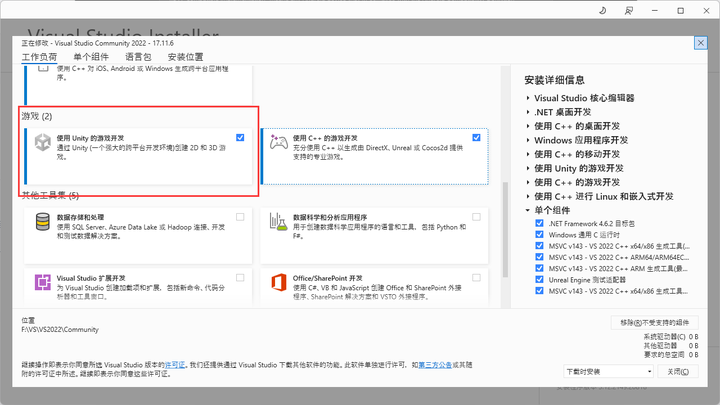Click install path F:\VS\VS2022\Community text

tap(60, 330)
